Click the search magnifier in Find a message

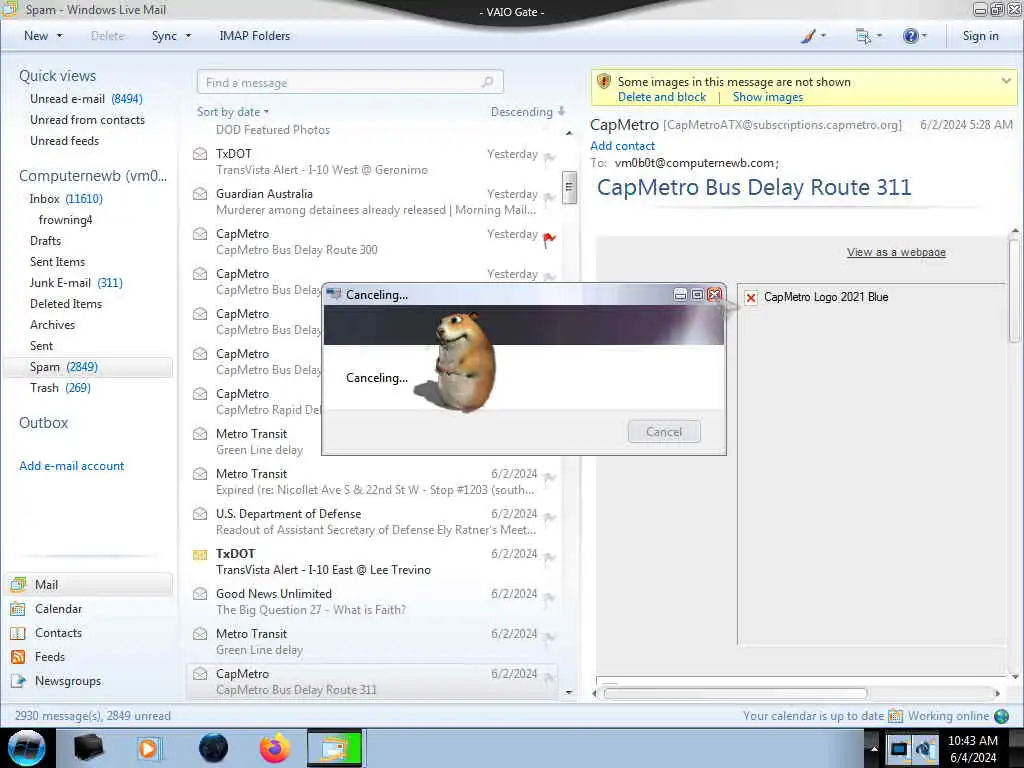coord(487,82)
